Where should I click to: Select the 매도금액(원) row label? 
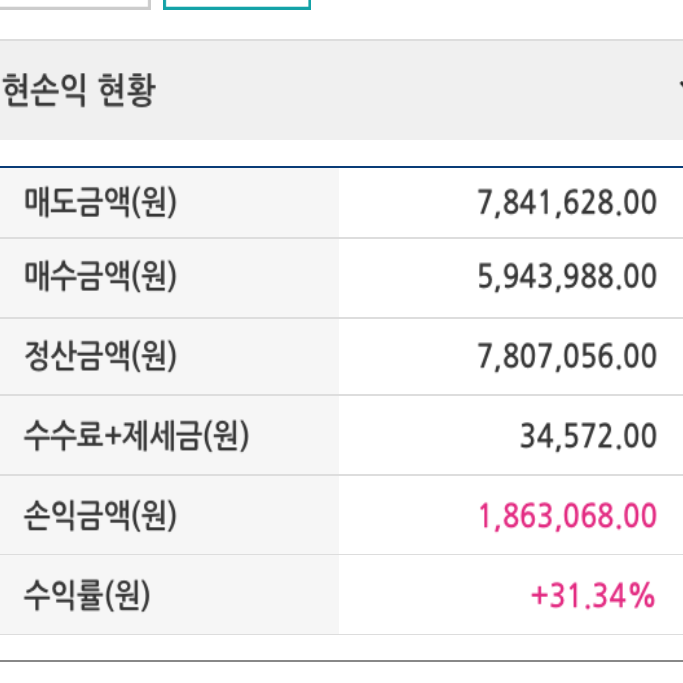pos(101,202)
